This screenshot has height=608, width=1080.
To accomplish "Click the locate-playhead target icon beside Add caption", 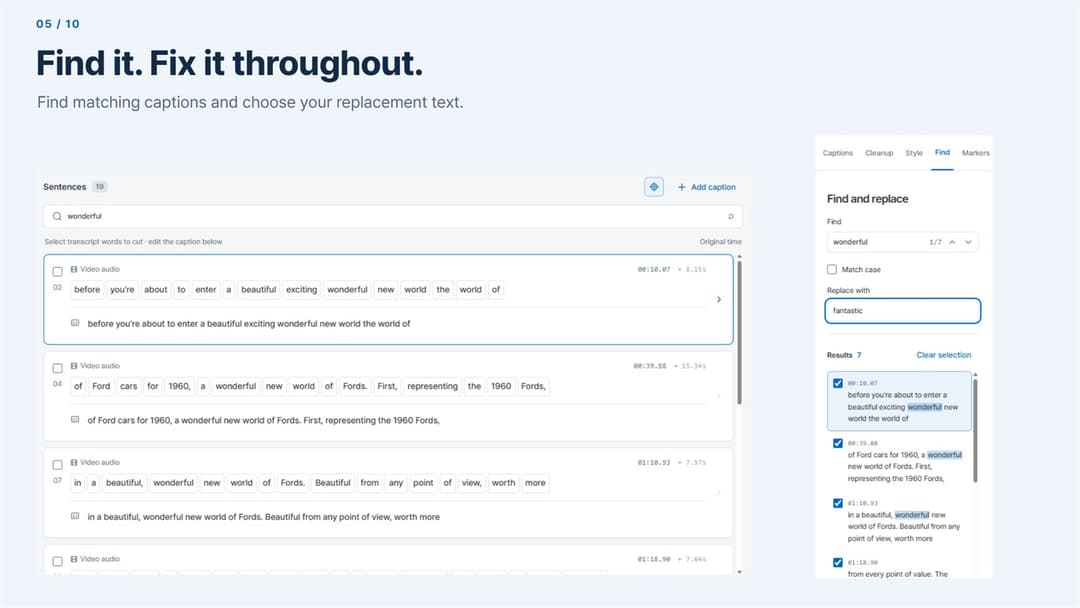I will tap(654, 187).
